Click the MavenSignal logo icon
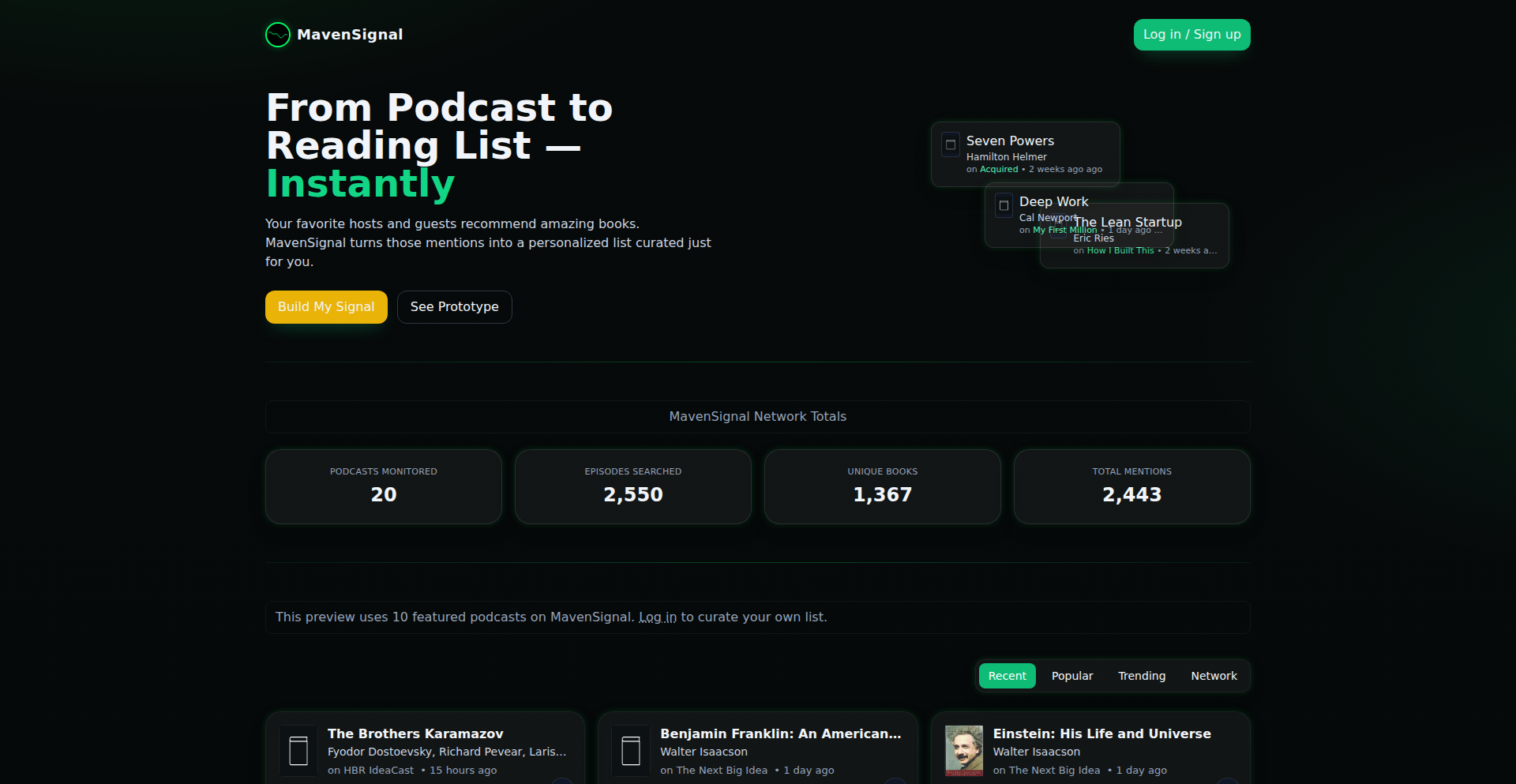The image size is (1516, 784). point(277,34)
